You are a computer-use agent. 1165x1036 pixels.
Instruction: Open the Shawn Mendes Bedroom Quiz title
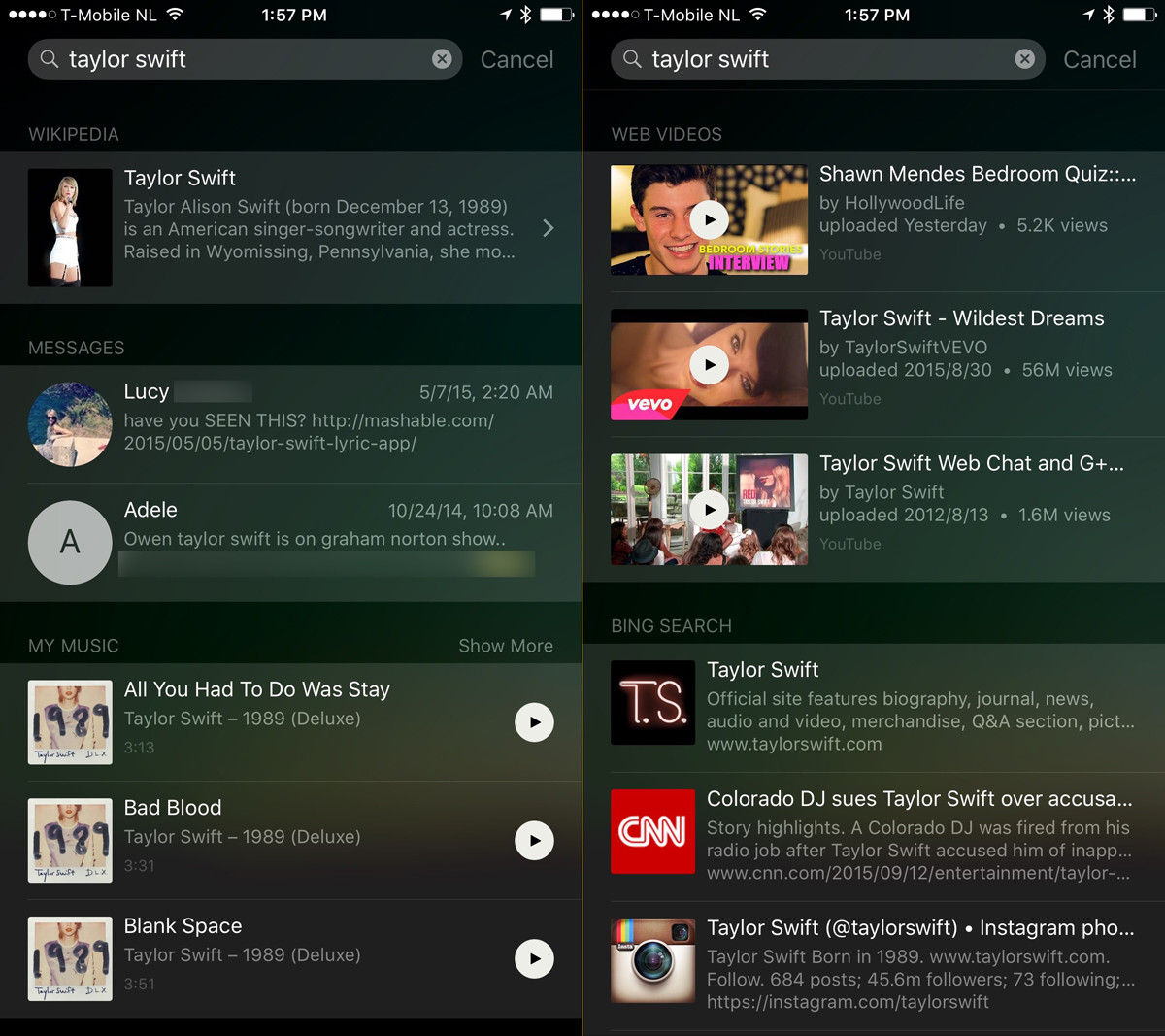pyautogui.click(x=978, y=174)
